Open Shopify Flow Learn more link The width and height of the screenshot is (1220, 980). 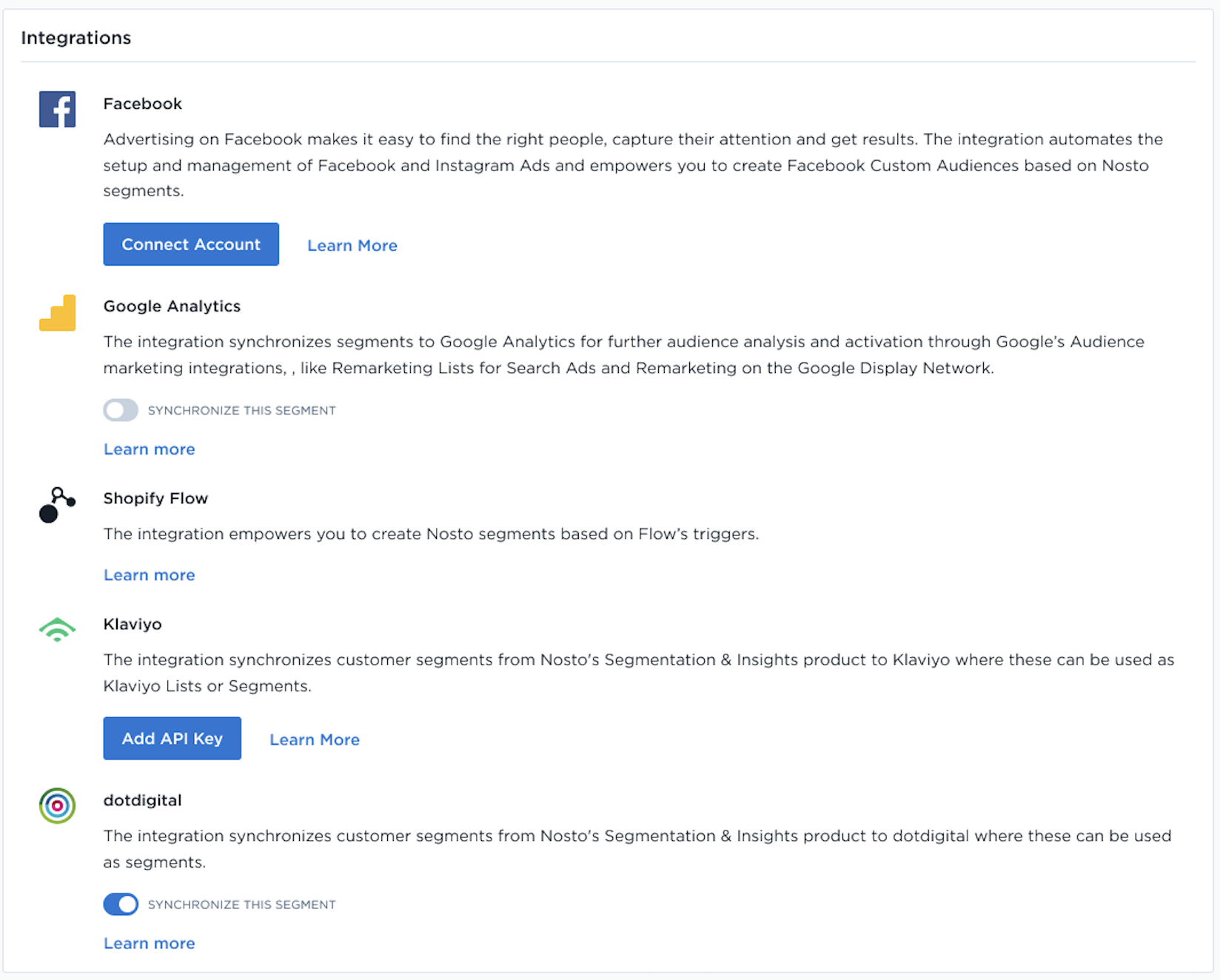(x=149, y=575)
